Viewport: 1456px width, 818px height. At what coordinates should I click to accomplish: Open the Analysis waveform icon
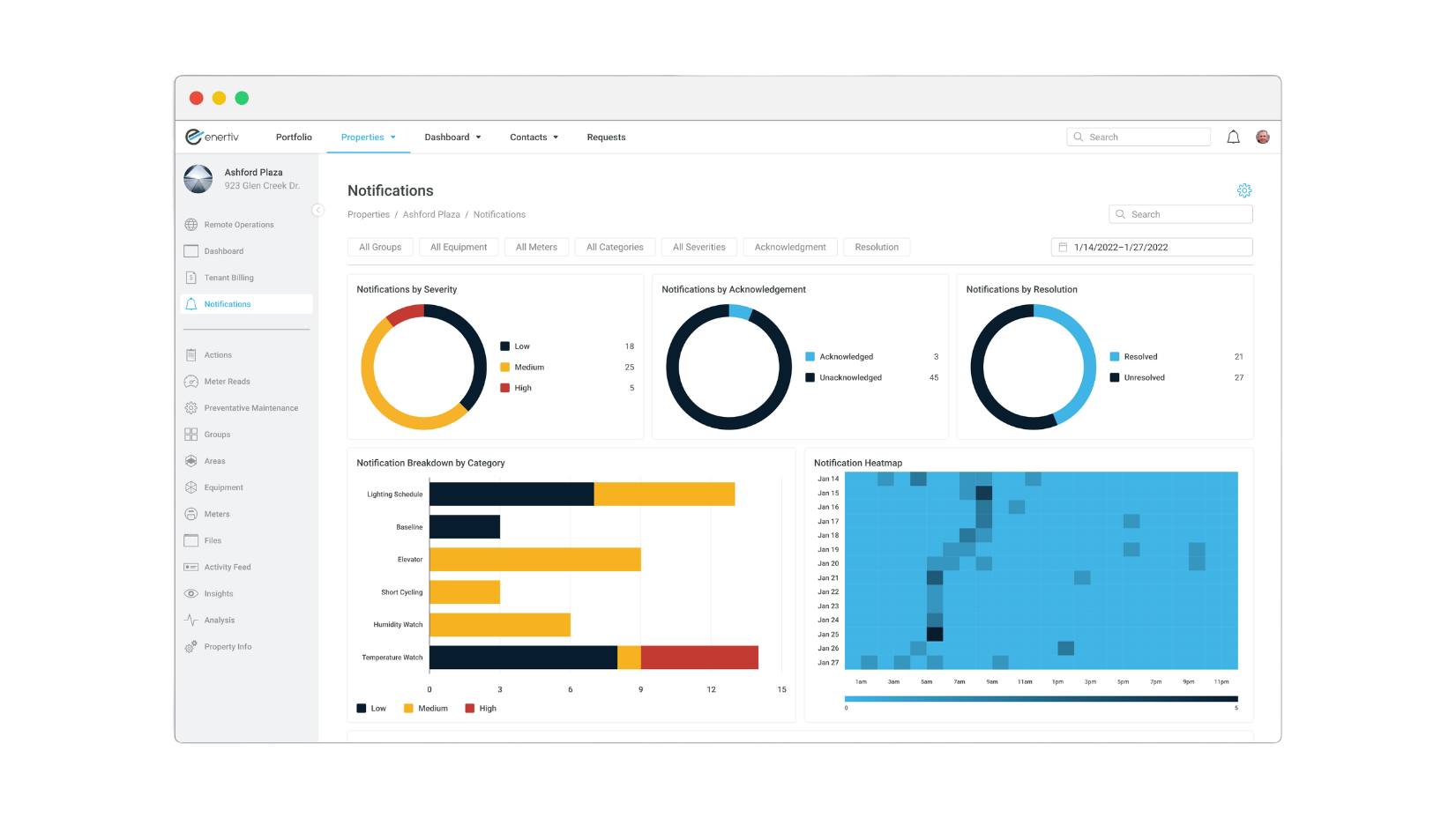(x=190, y=621)
